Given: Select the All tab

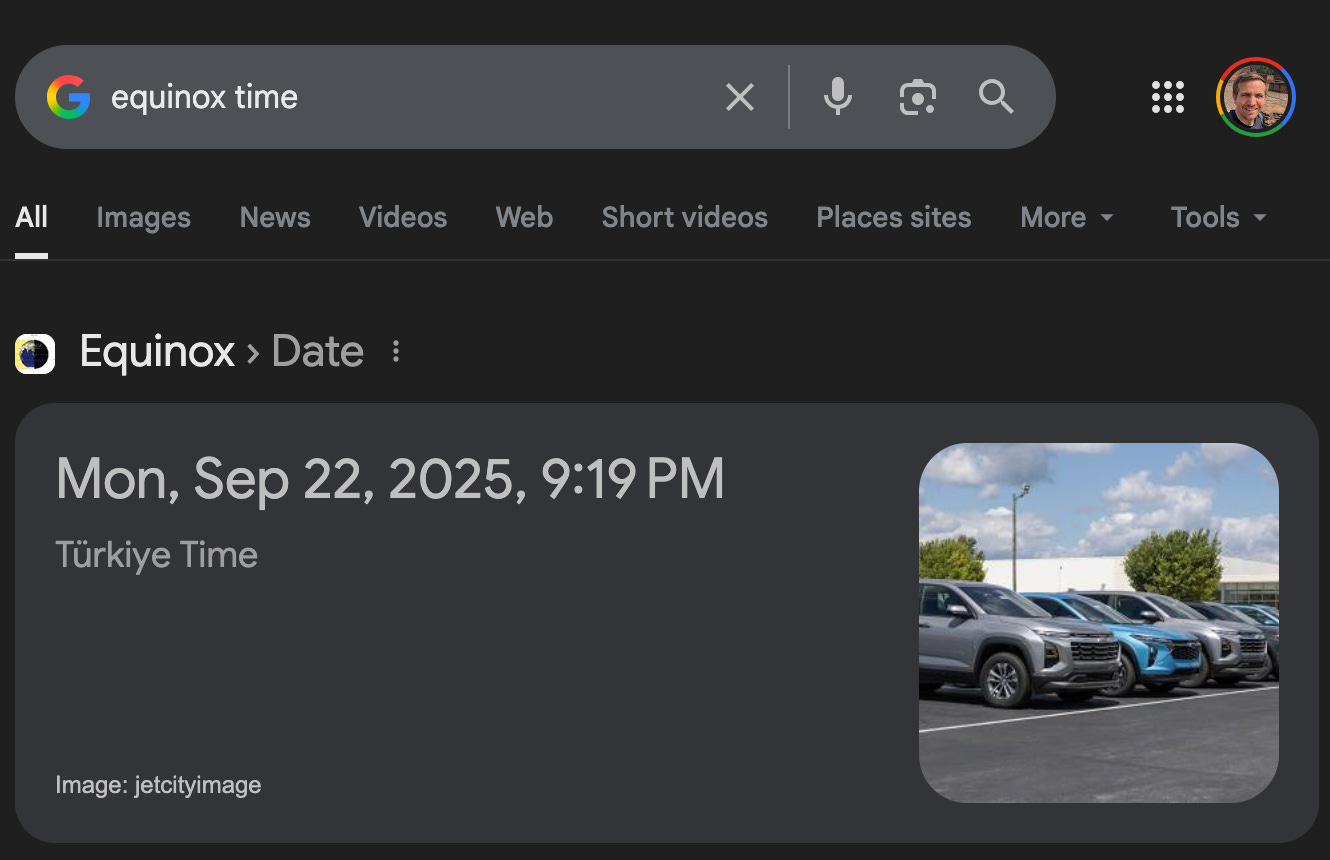Looking at the screenshot, I should tap(31, 217).
